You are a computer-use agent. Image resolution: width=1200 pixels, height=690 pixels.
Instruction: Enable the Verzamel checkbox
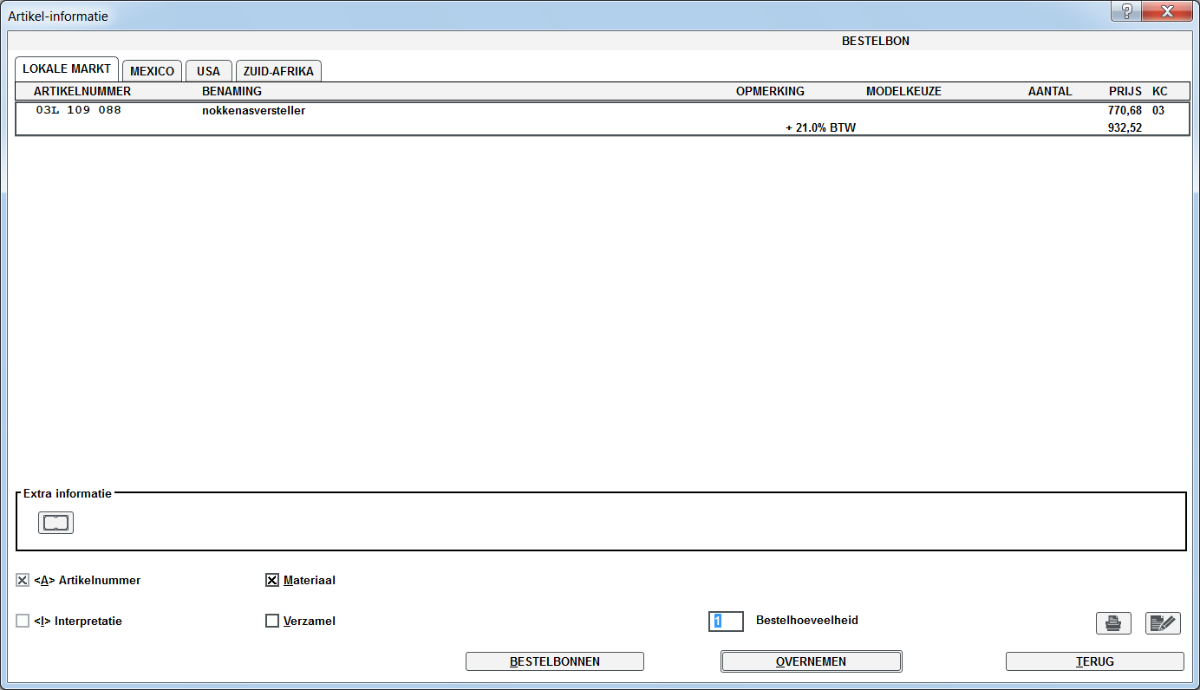[272, 621]
